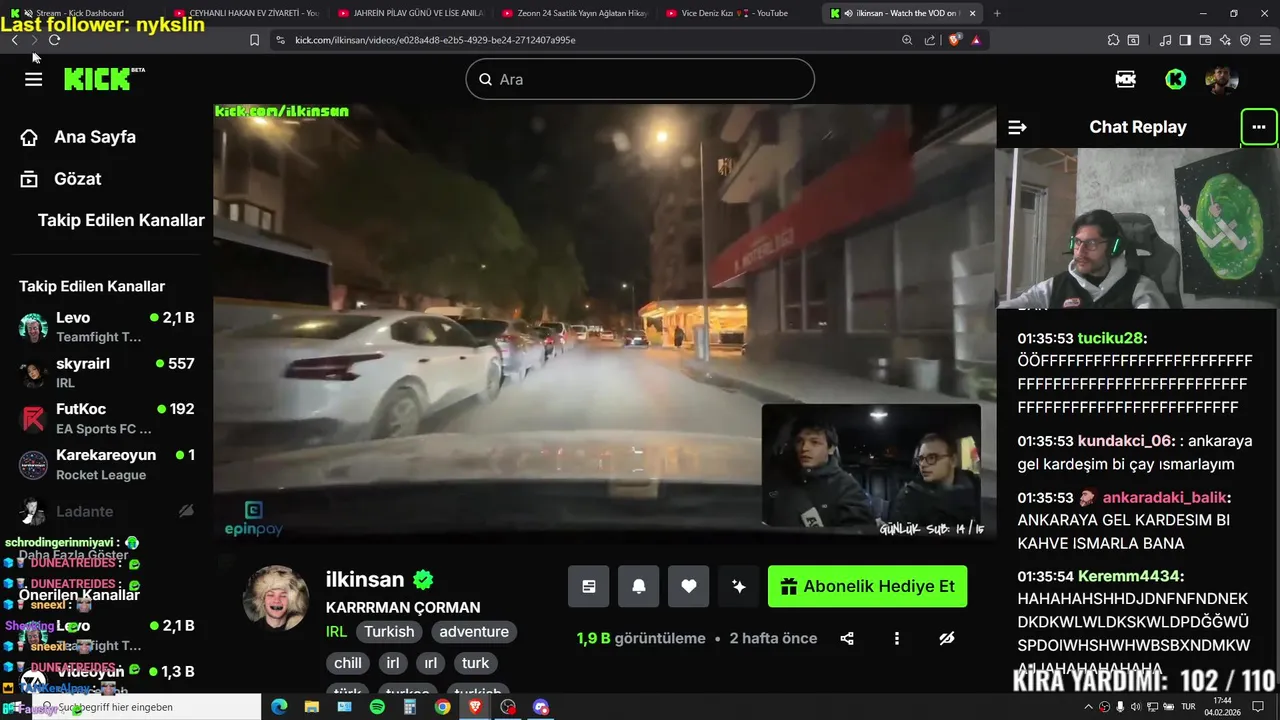Open the video more options vertical dots
Screen dimensions: 1280x720
click(897, 638)
